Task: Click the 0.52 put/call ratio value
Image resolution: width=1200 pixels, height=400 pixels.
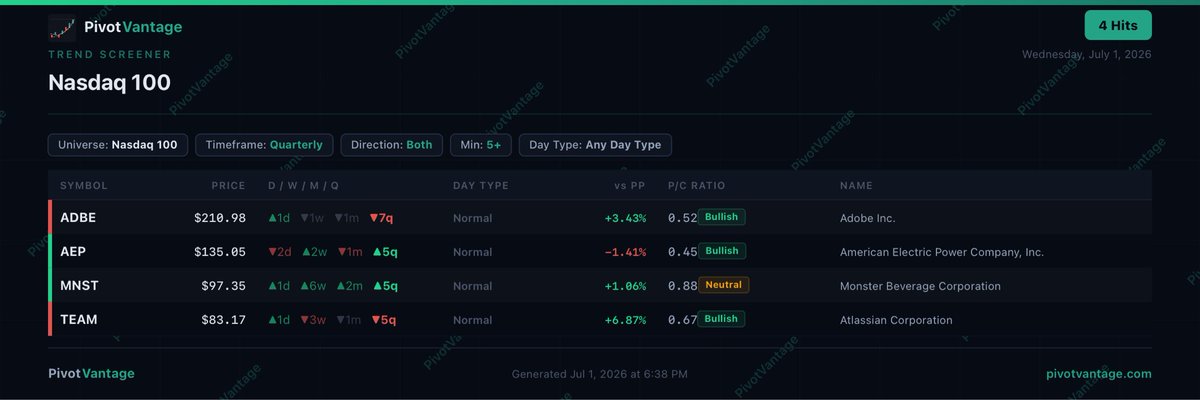Action: click(682, 218)
